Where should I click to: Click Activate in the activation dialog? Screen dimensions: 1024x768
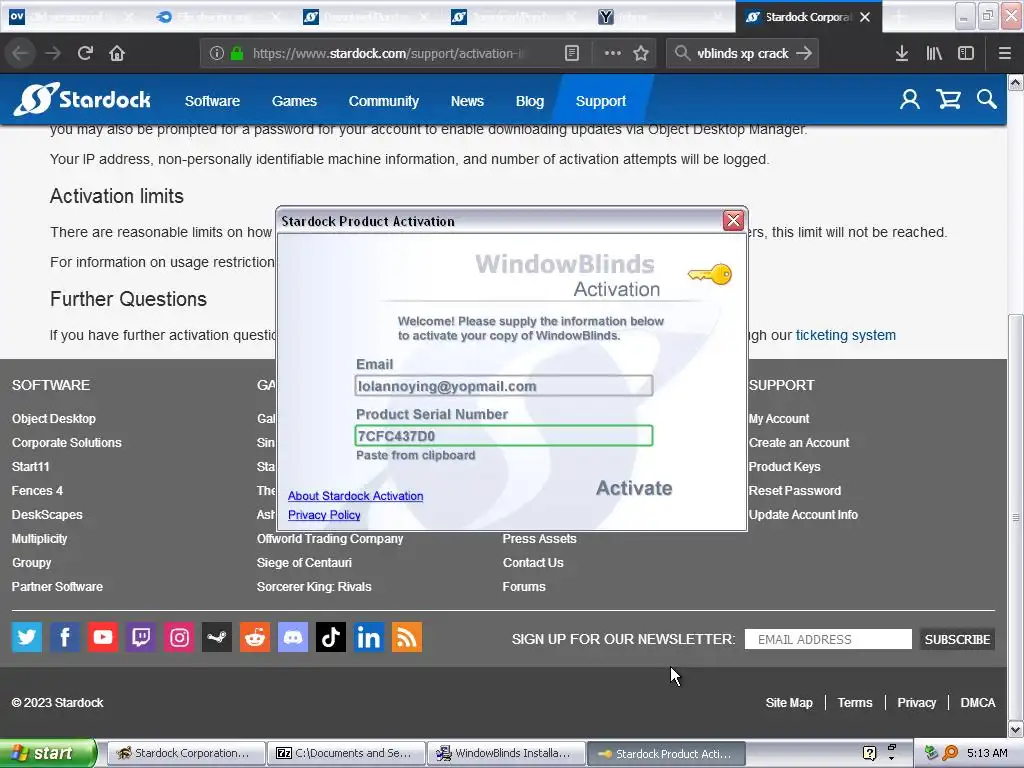pyautogui.click(x=634, y=488)
